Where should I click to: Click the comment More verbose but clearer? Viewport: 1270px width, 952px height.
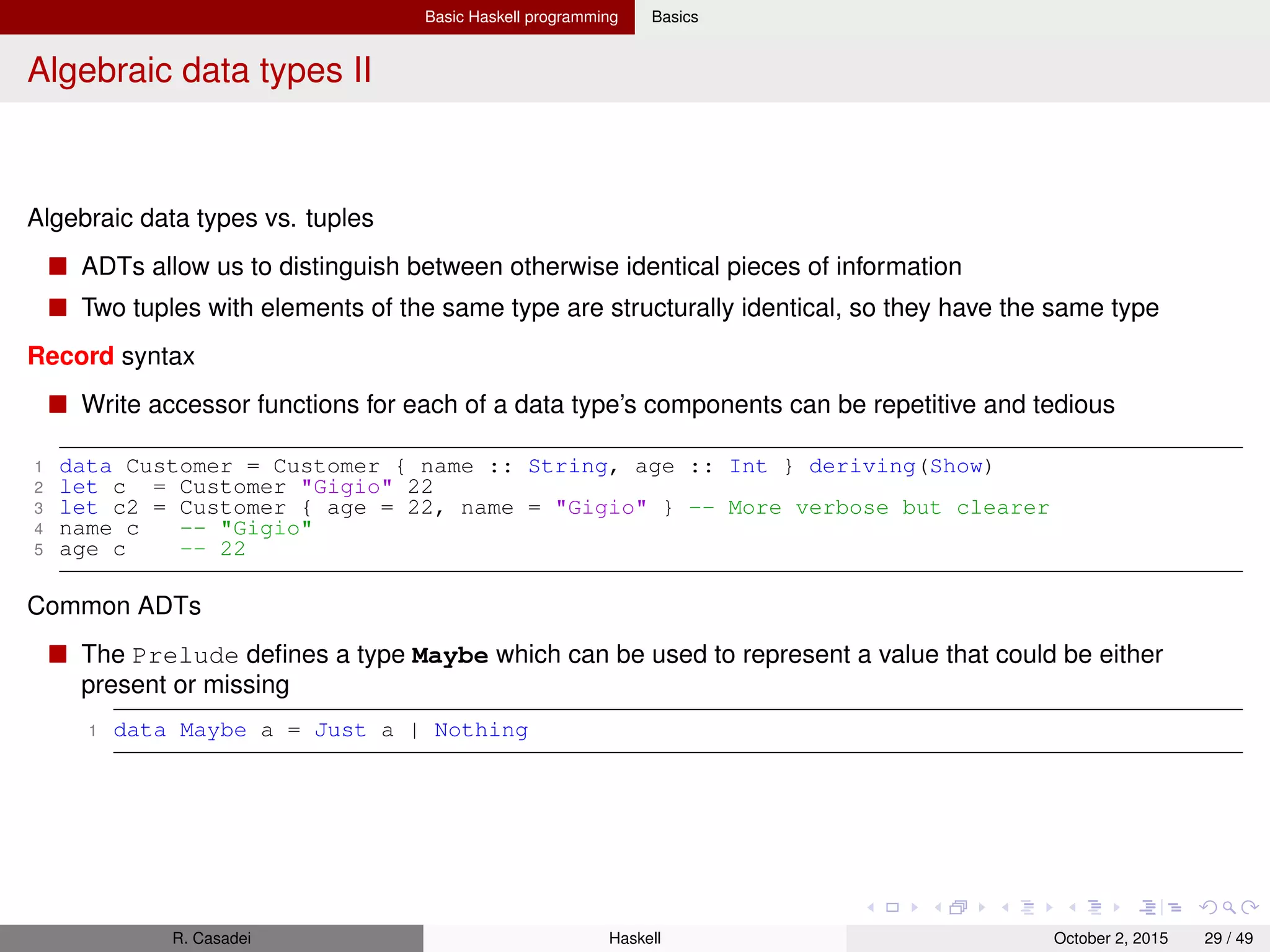[888, 508]
